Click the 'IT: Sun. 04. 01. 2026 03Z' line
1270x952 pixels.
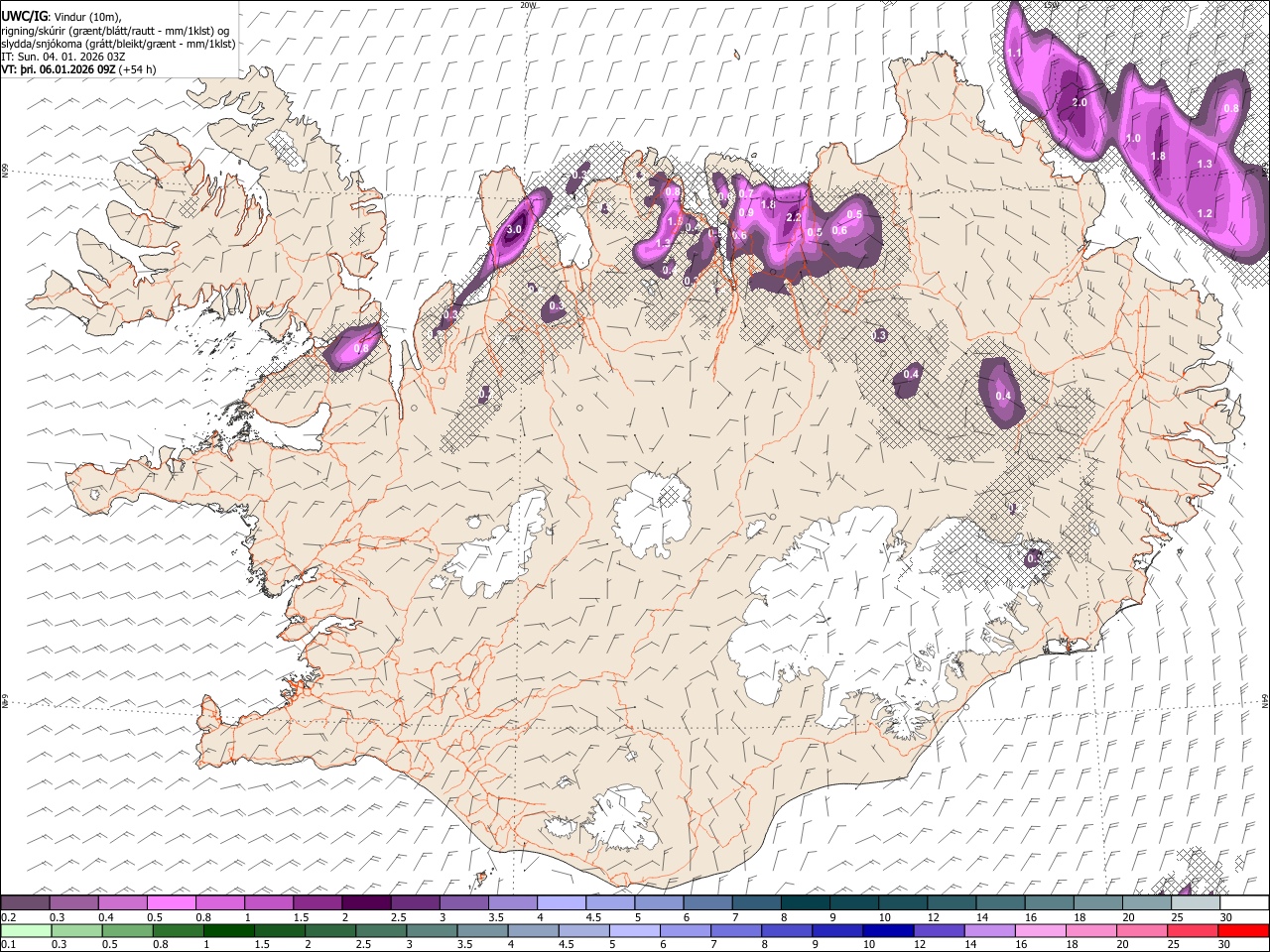63,58
